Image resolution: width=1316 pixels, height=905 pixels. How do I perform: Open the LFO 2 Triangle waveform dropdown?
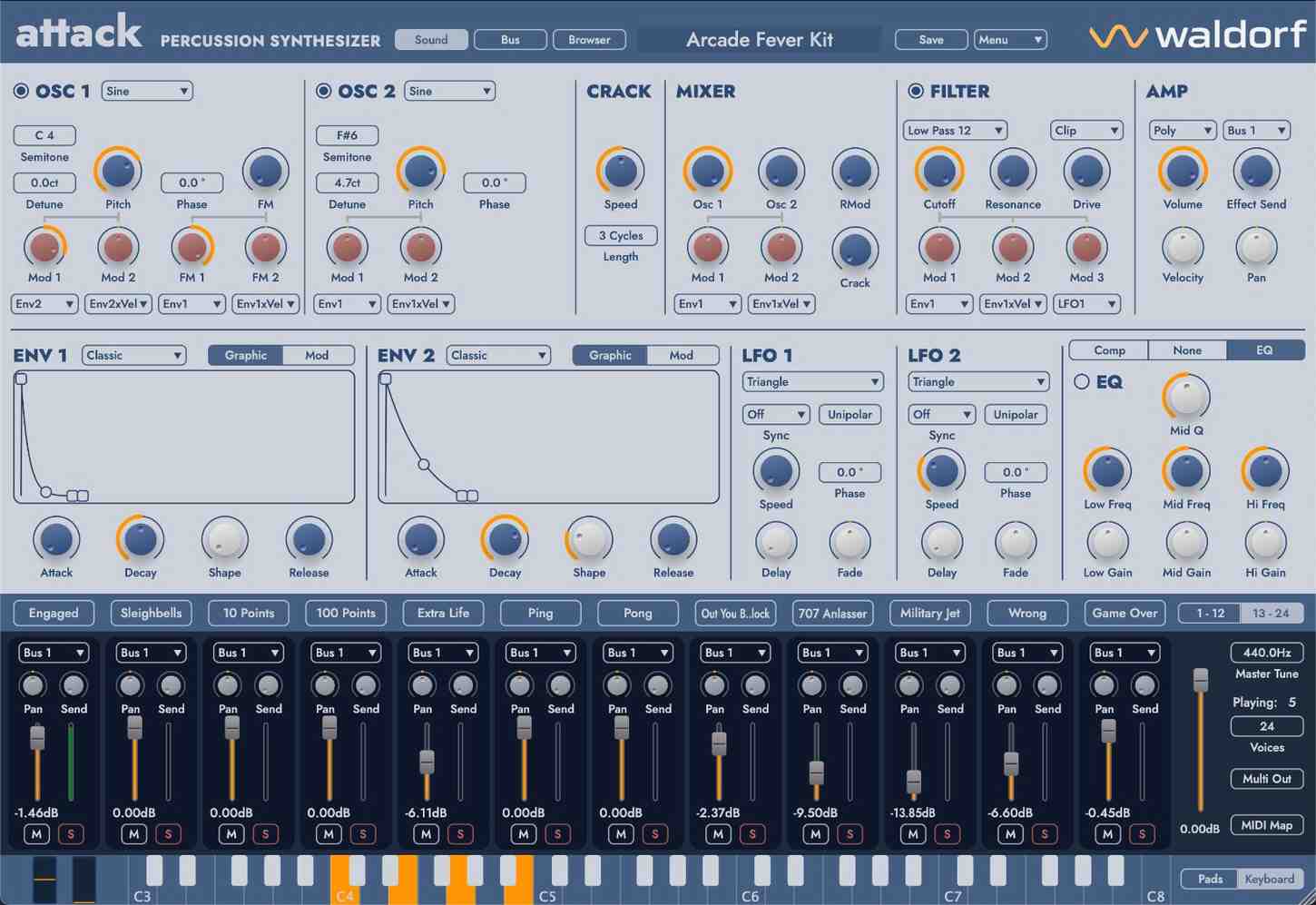tap(977, 381)
